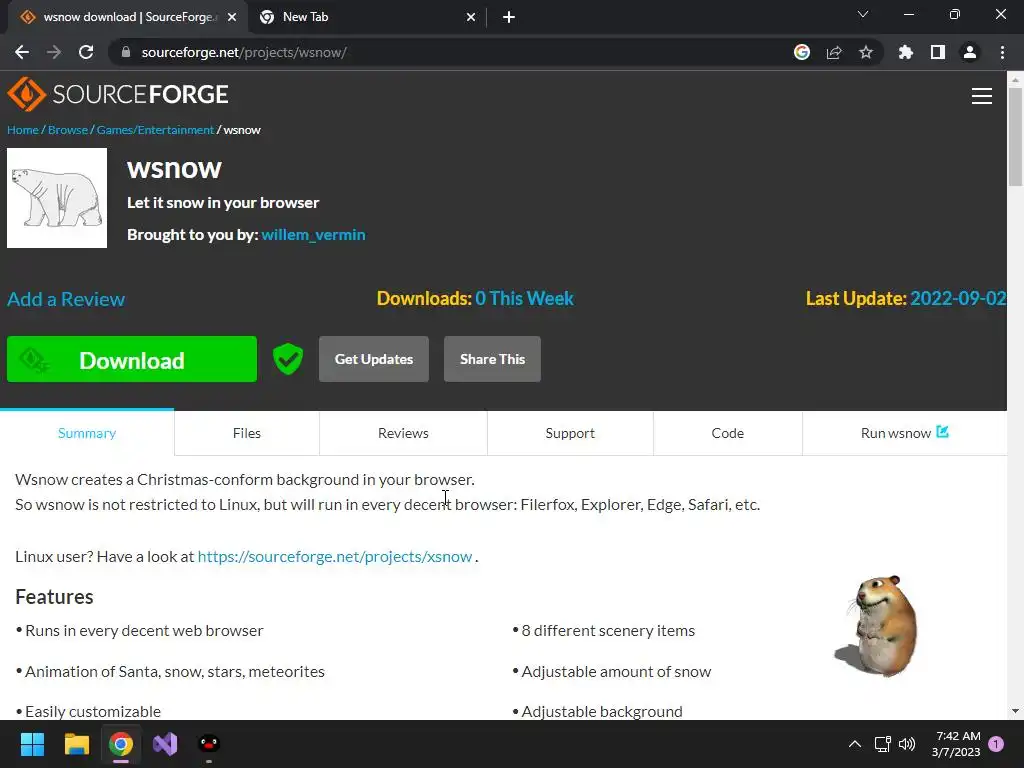1024x768 pixels.
Task: Click the forward navigation arrow
Action: point(54,52)
